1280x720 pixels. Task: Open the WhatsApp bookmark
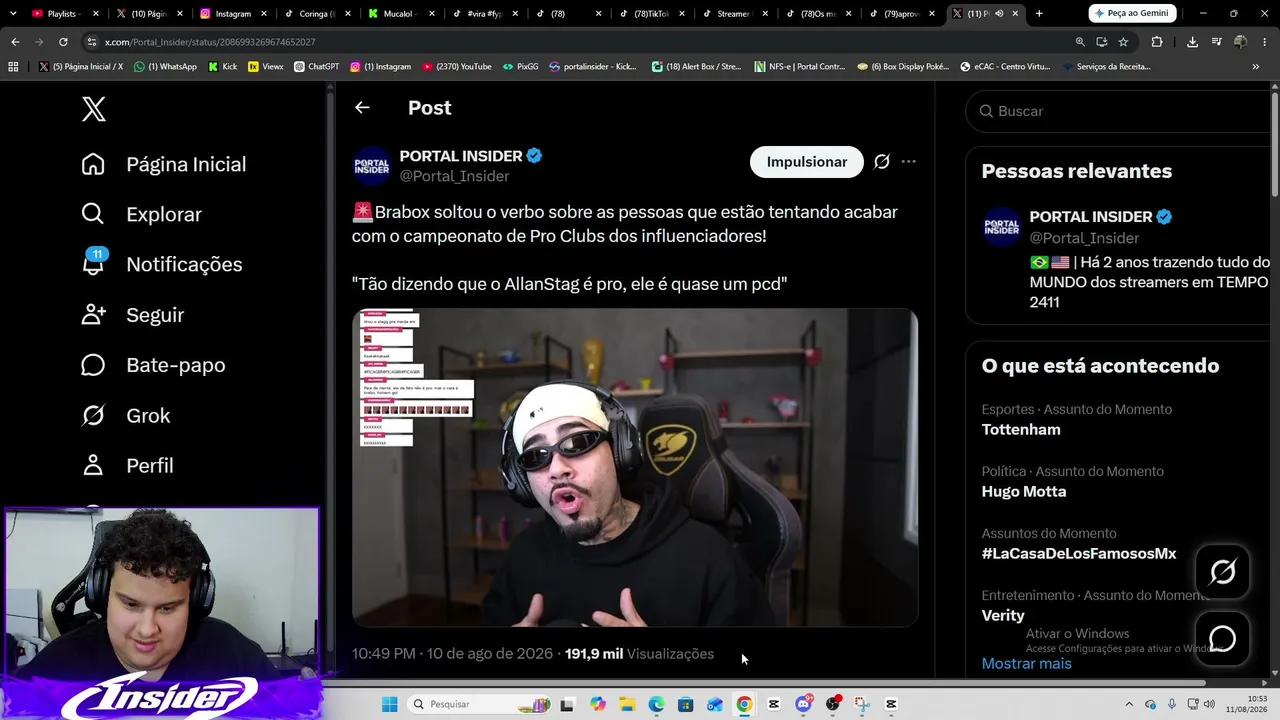pos(166,67)
